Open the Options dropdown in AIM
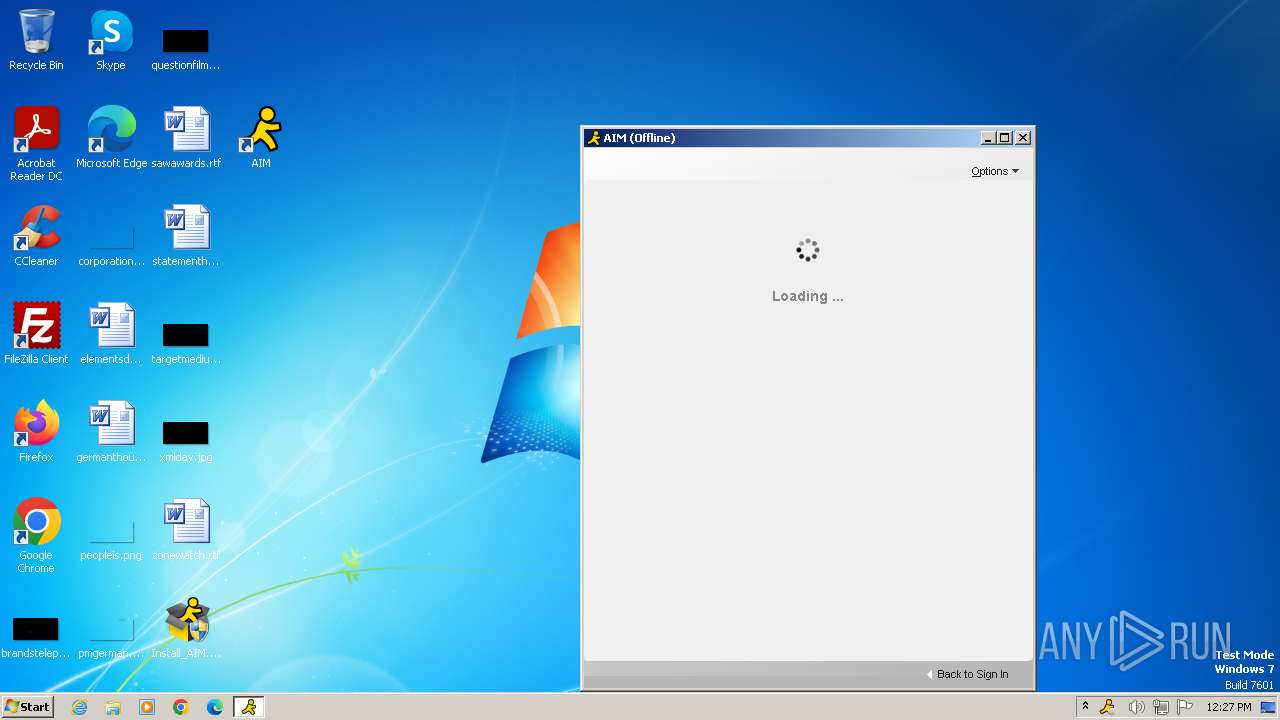1280x720 pixels. 994,171
